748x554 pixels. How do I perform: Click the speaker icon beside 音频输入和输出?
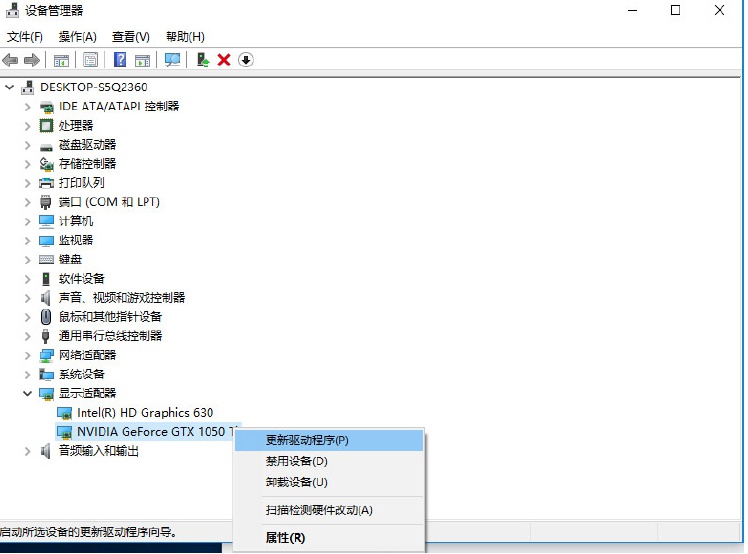point(46,451)
